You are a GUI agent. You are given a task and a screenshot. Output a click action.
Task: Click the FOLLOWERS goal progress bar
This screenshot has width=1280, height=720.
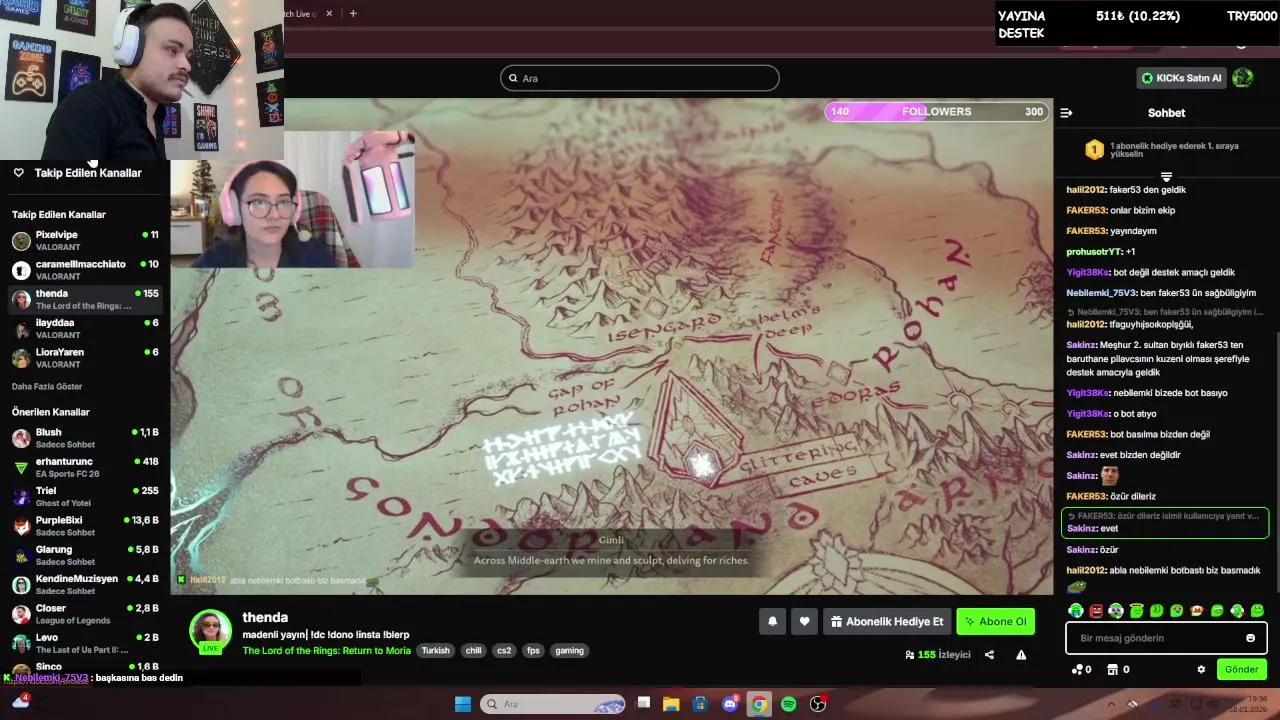tap(937, 111)
